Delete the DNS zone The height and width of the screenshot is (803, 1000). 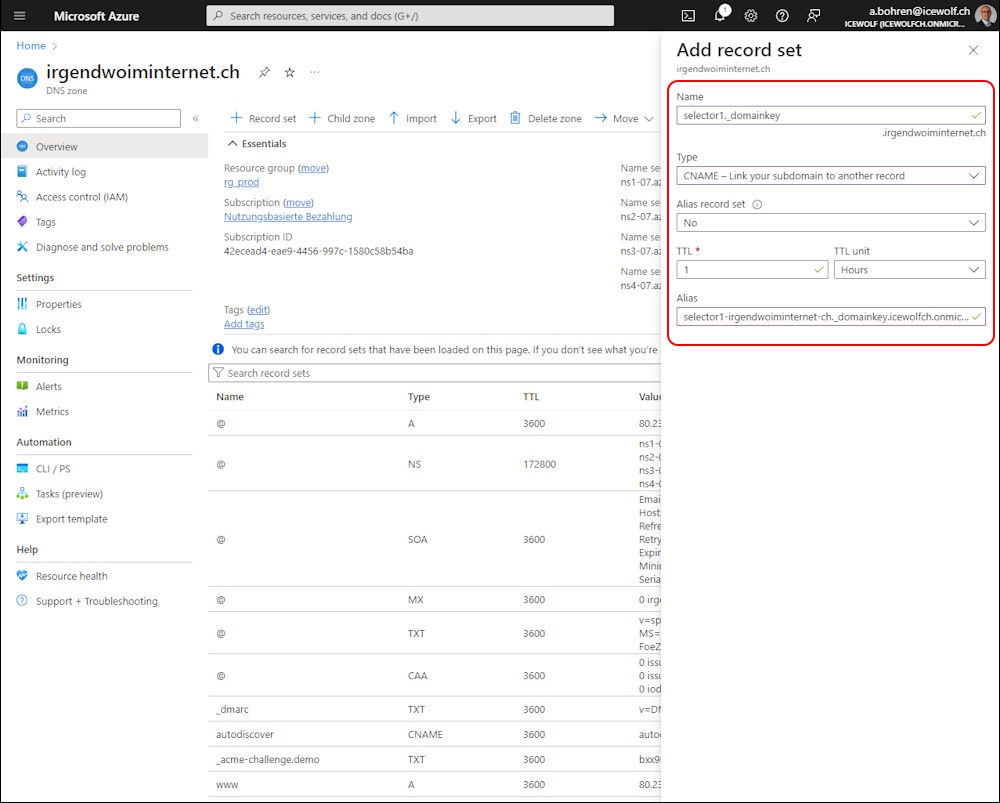pos(545,119)
